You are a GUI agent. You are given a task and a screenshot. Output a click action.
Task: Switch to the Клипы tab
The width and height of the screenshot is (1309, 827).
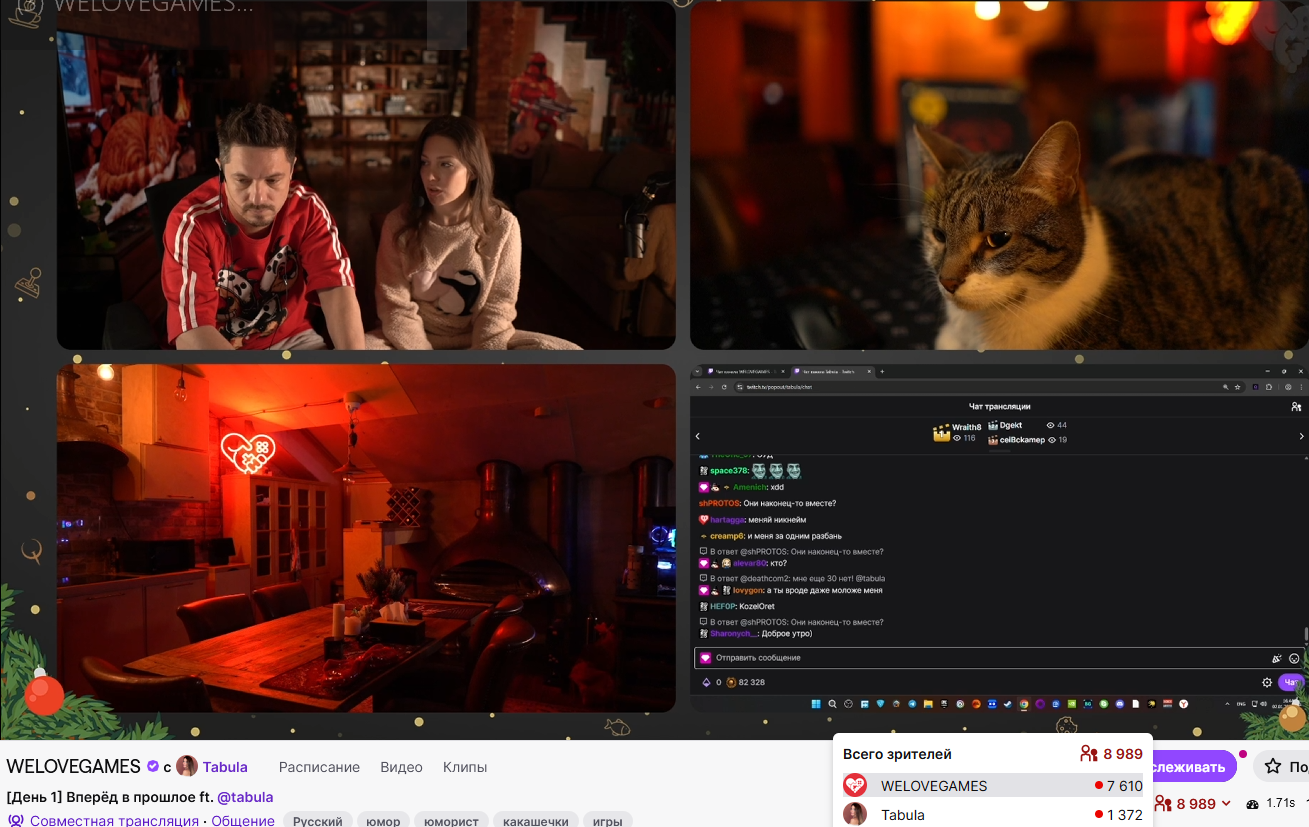coord(465,767)
